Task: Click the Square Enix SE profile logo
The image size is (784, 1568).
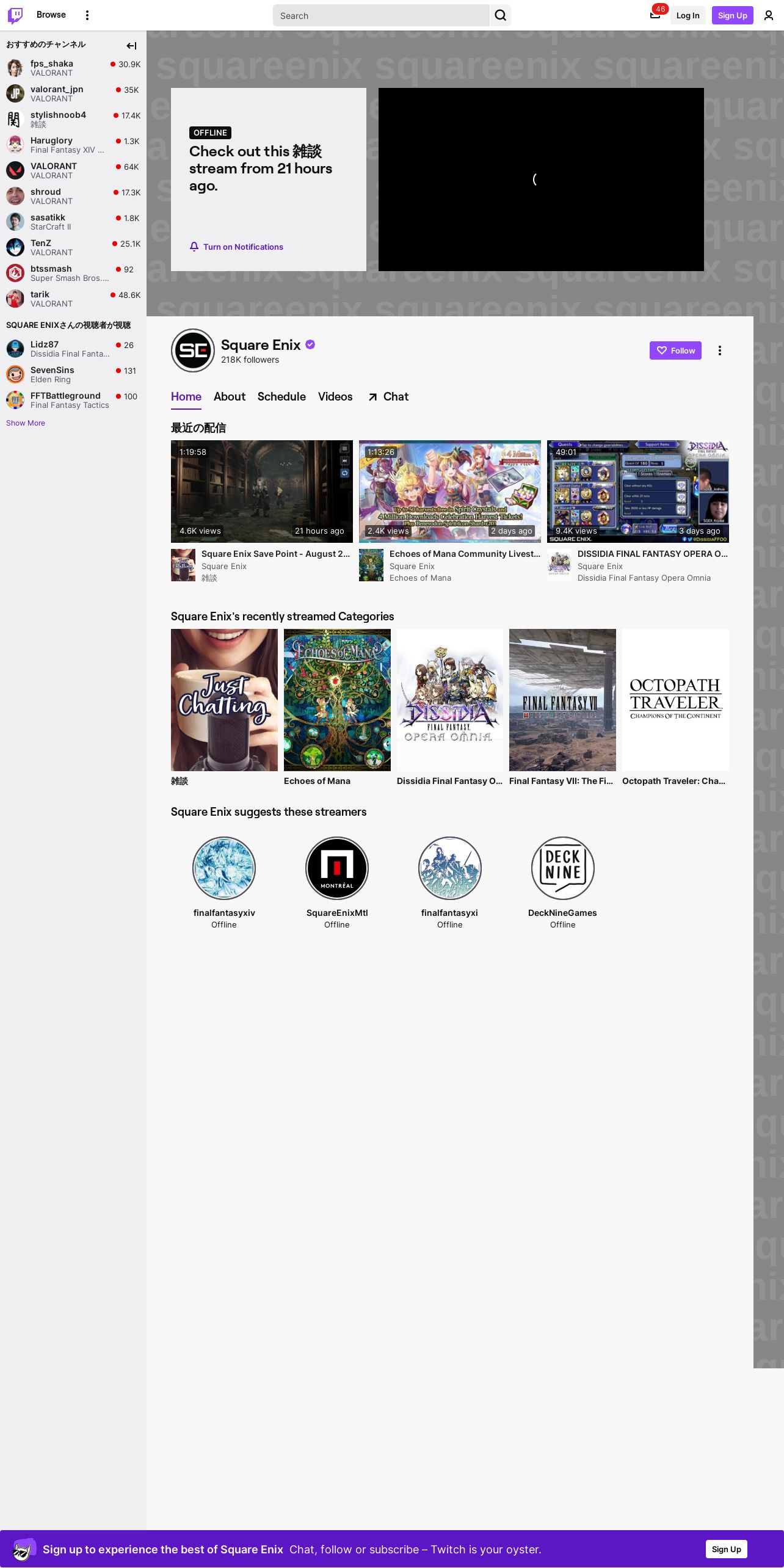Action: pyautogui.click(x=193, y=350)
